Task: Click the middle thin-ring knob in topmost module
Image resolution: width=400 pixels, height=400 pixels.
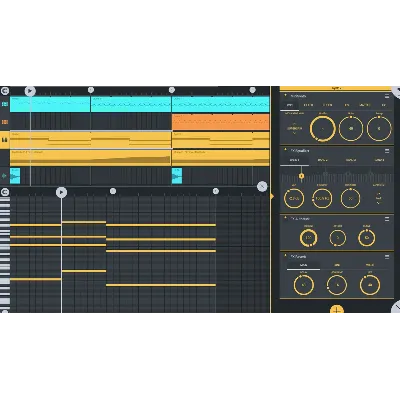Action: (x=351, y=128)
